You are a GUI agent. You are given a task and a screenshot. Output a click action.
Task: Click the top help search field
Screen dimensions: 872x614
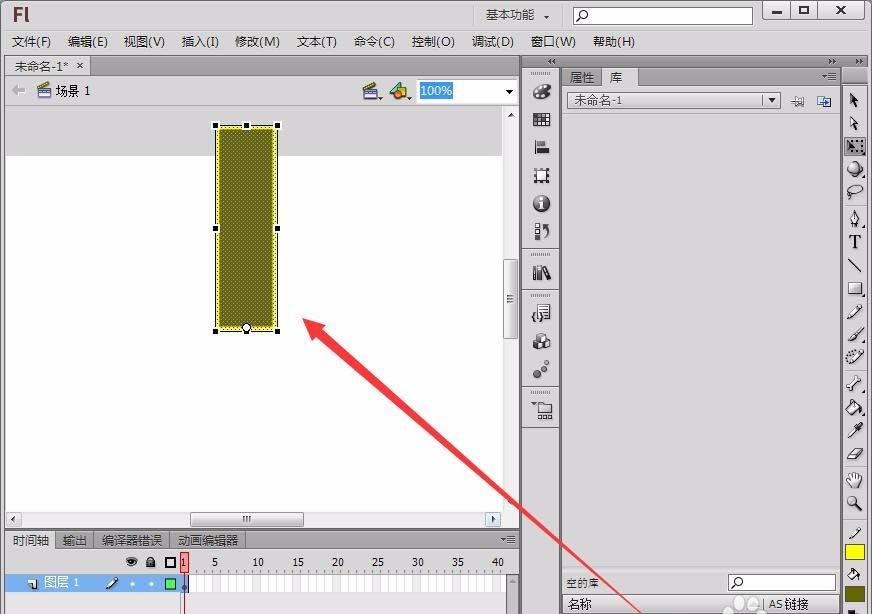click(663, 16)
